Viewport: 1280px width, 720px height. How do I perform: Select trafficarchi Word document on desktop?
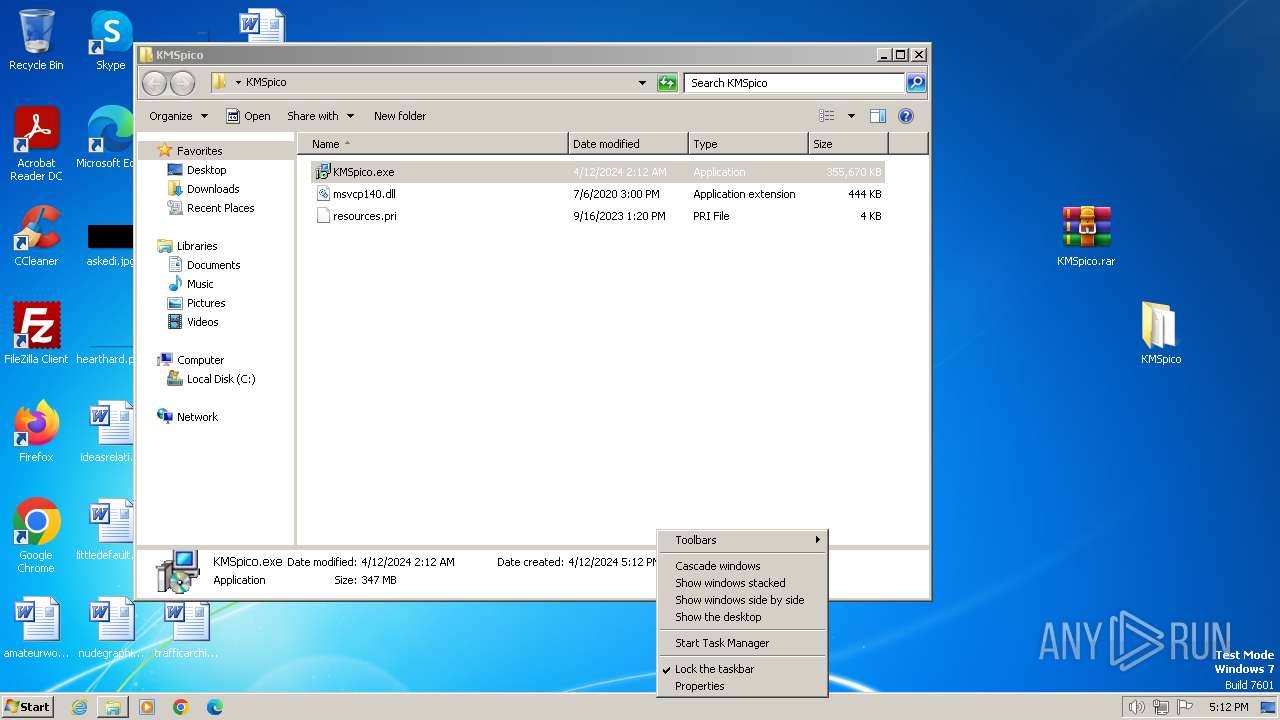(186, 628)
